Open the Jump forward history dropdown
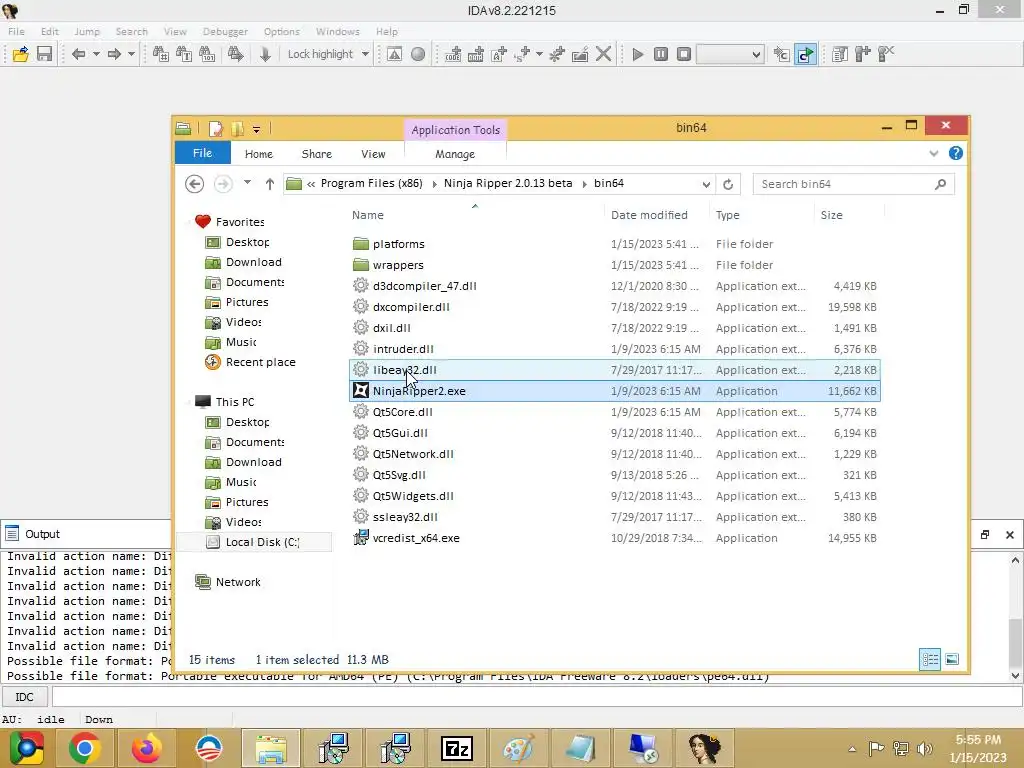This screenshot has height=768, width=1024. coord(131,54)
